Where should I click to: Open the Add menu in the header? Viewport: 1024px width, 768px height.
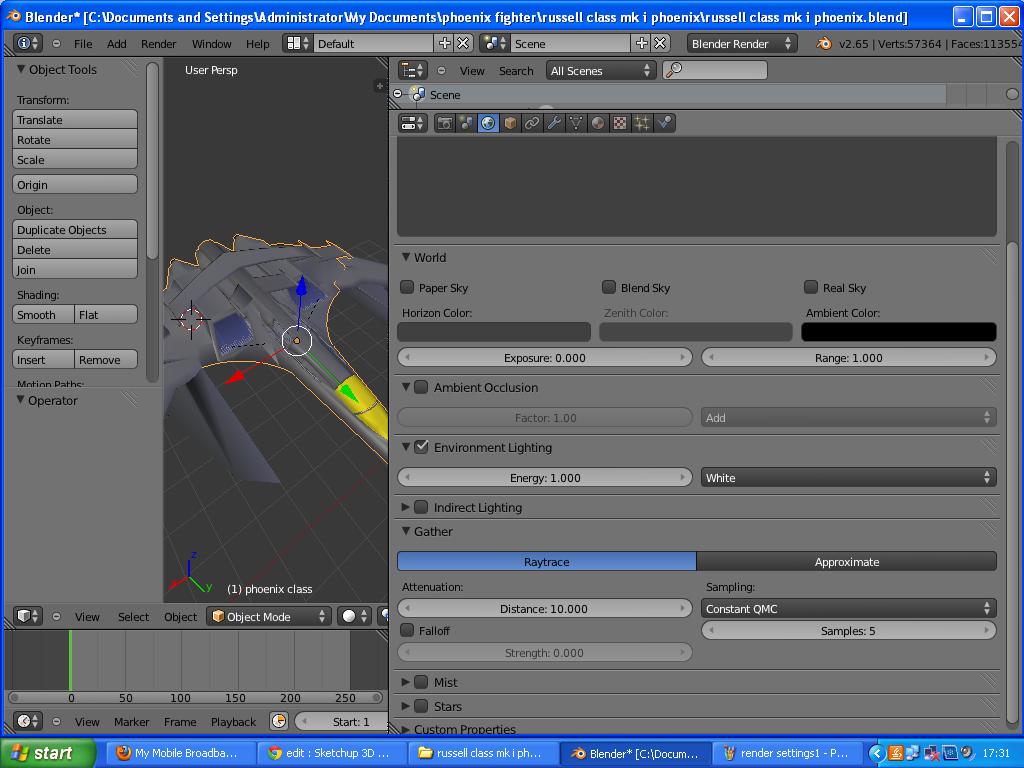pos(117,43)
